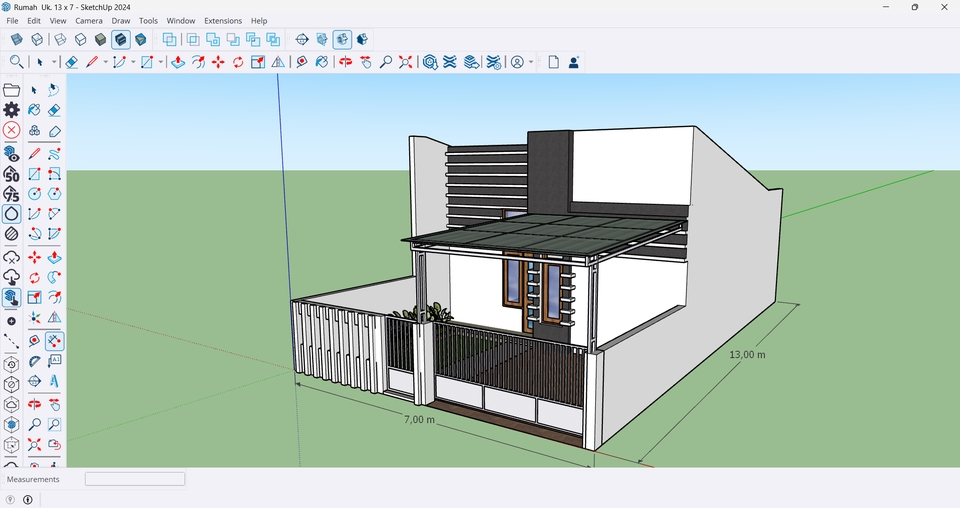The image size is (960, 508).
Task: Switch to Monochrome face style
Action: point(141,40)
